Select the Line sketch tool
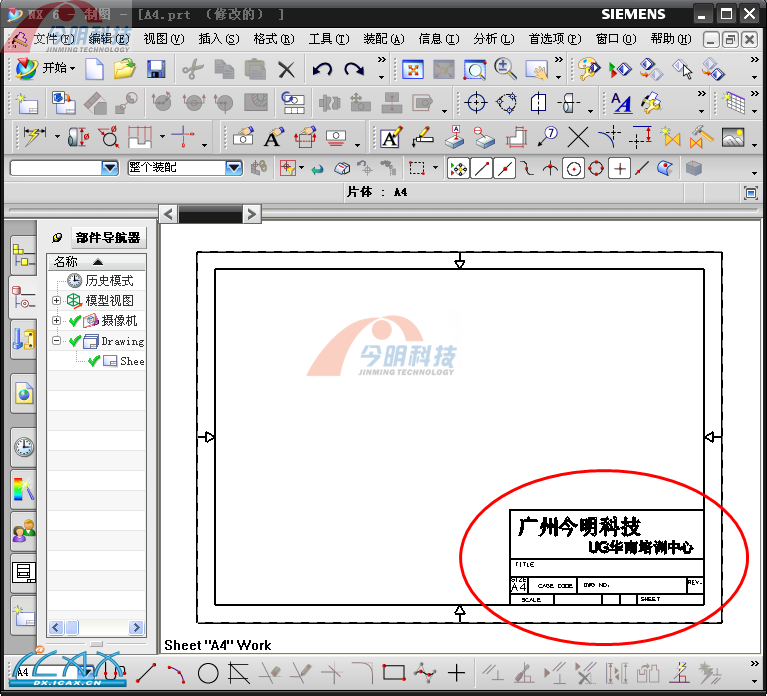Image resolution: width=767 pixels, height=696 pixels. point(146,673)
